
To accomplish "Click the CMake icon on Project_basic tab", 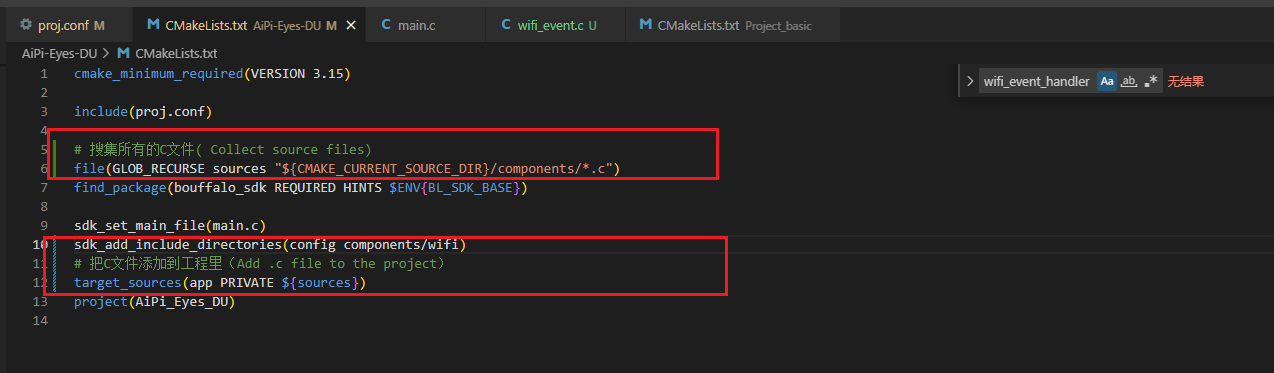I will click(x=646, y=25).
